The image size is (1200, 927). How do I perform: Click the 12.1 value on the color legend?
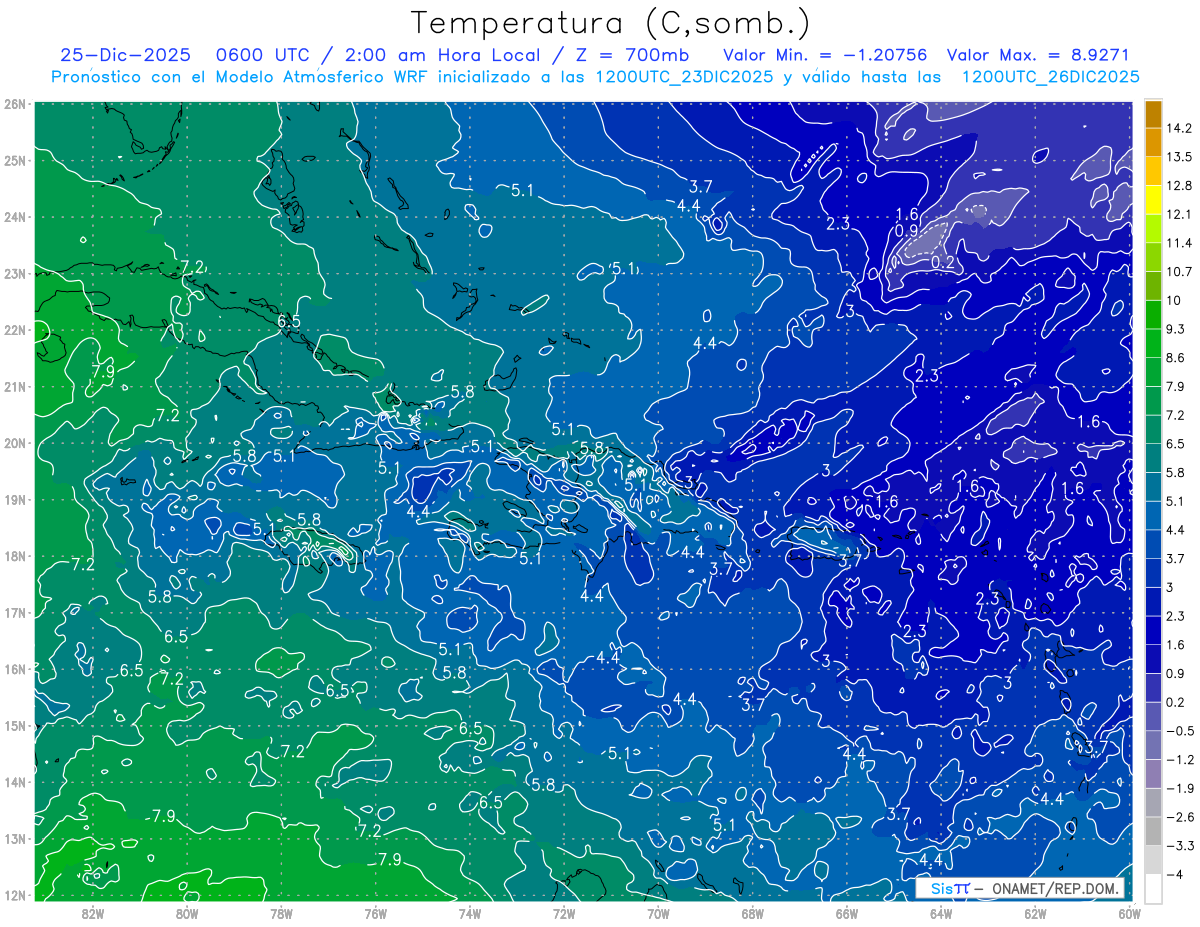[x=1180, y=214]
